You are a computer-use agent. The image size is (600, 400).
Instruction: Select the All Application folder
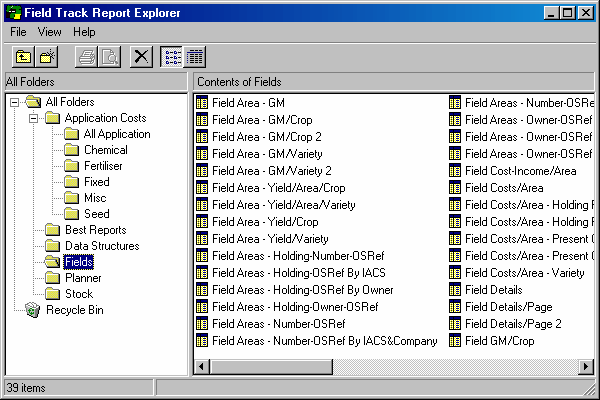117,134
